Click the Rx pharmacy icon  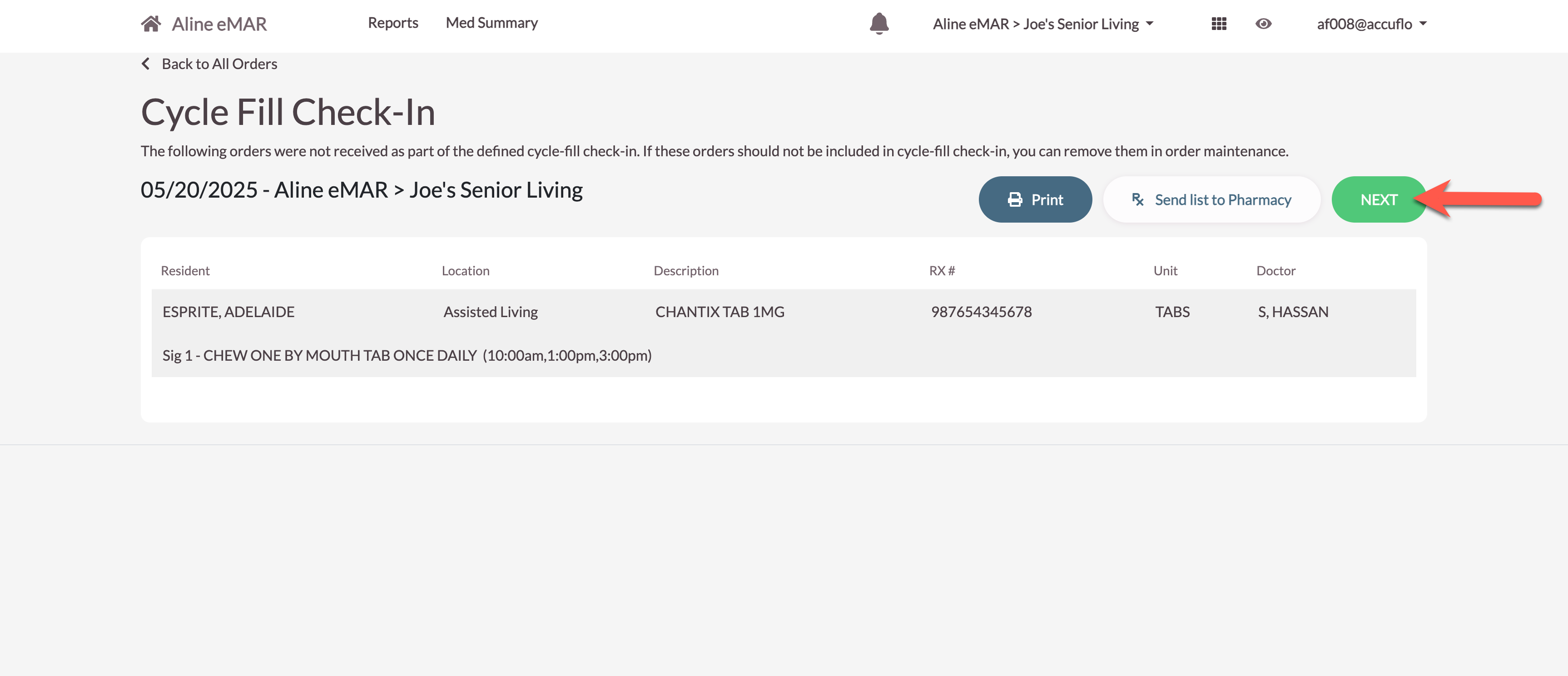point(1137,200)
